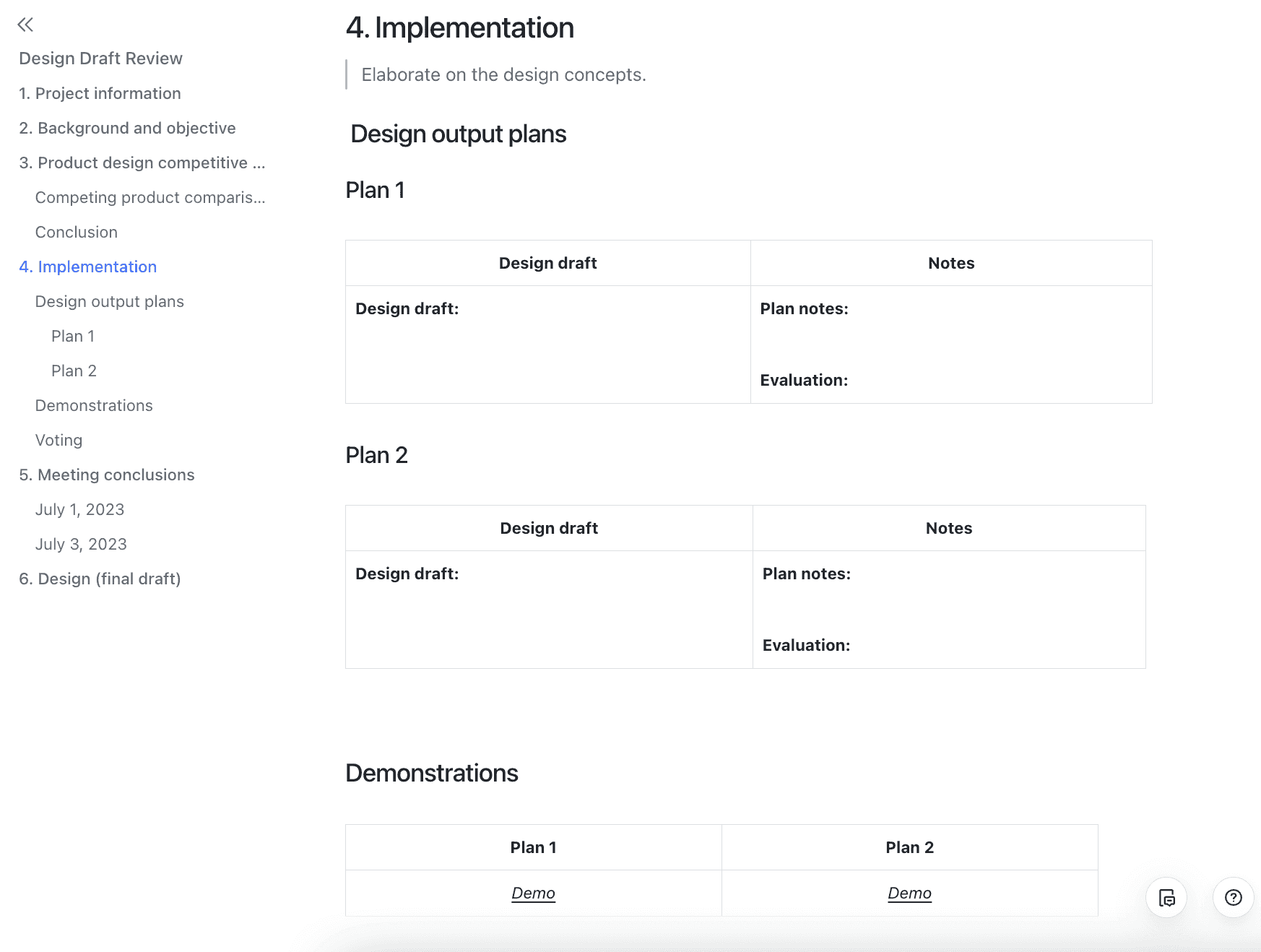Navigate to Competing product comparison subsection
Viewport: 1261px width, 952px height.
(x=150, y=197)
